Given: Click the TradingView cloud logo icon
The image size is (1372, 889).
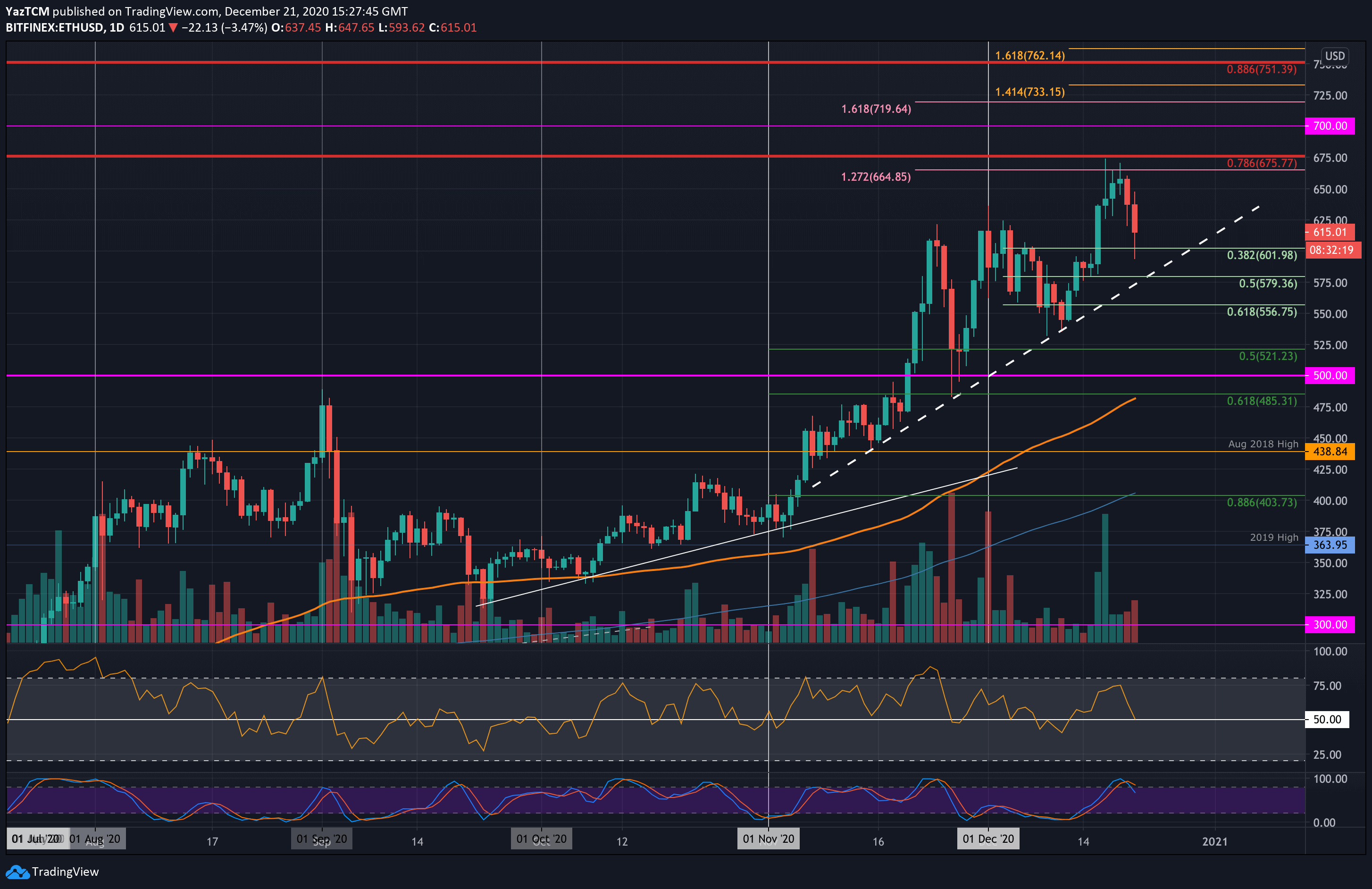Looking at the screenshot, I should pyautogui.click(x=17, y=872).
